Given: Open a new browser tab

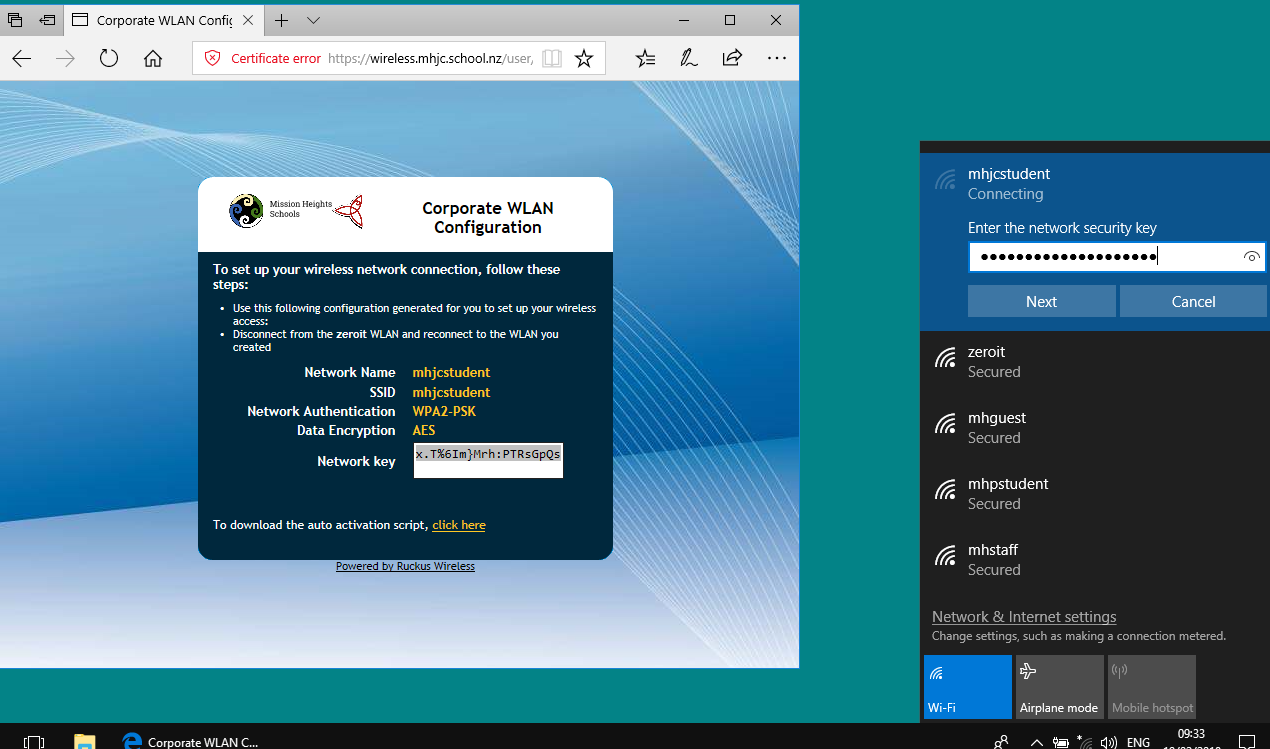Looking at the screenshot, I should click(x=282, y=20).
